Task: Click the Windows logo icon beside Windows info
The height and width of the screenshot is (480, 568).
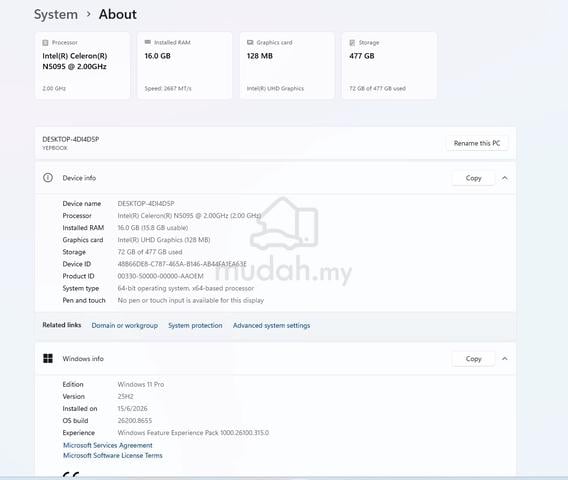Action: [x=48, y=359]
